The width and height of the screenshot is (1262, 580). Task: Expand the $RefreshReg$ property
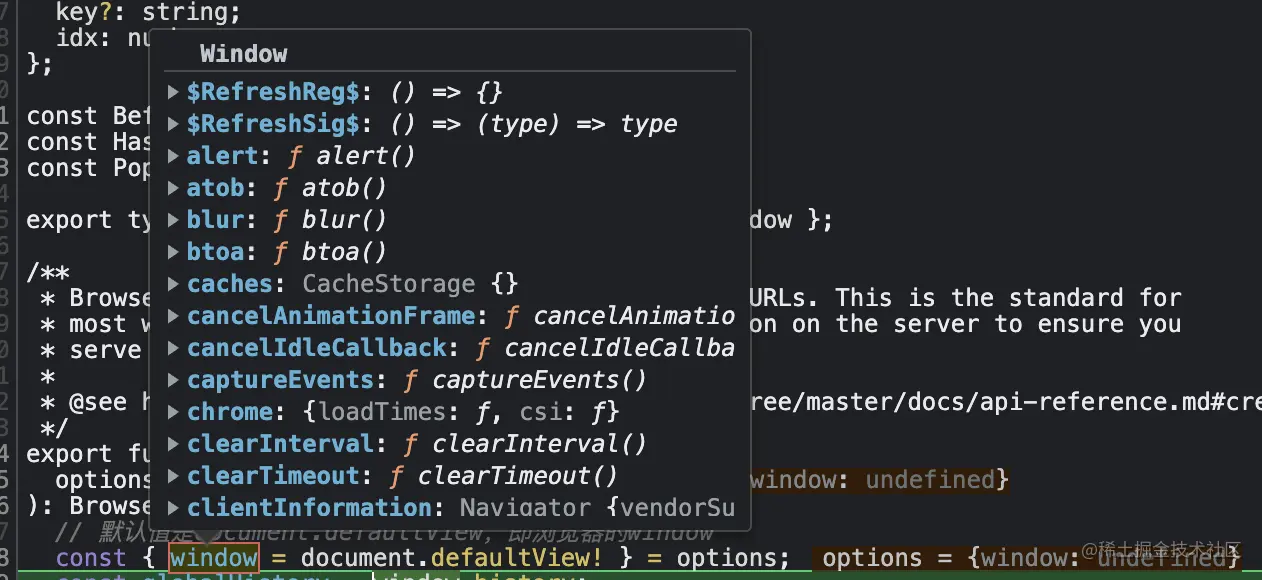[175, 93]
